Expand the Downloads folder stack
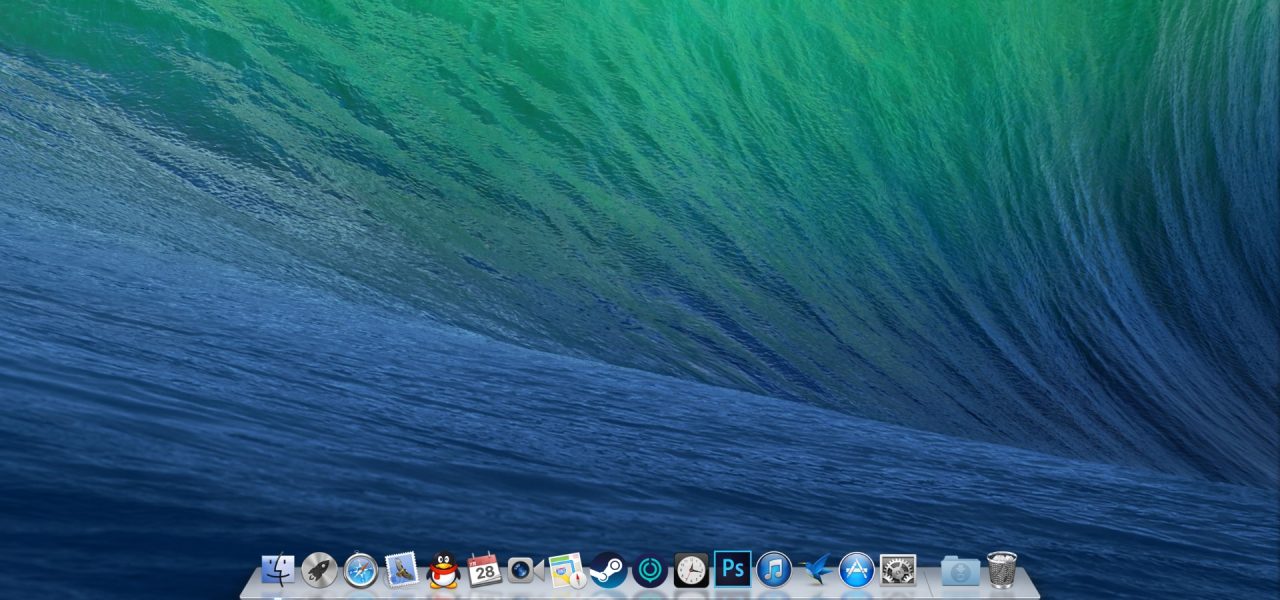1280x600 pixels. click(x=960, y=571)
